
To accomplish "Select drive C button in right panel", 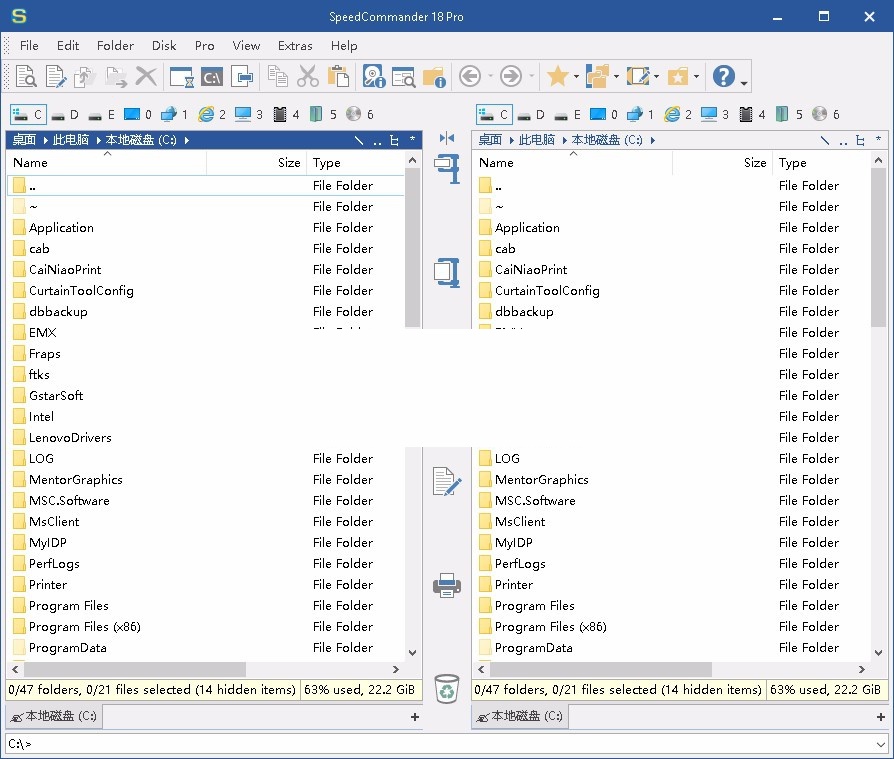I will (494, 114).
